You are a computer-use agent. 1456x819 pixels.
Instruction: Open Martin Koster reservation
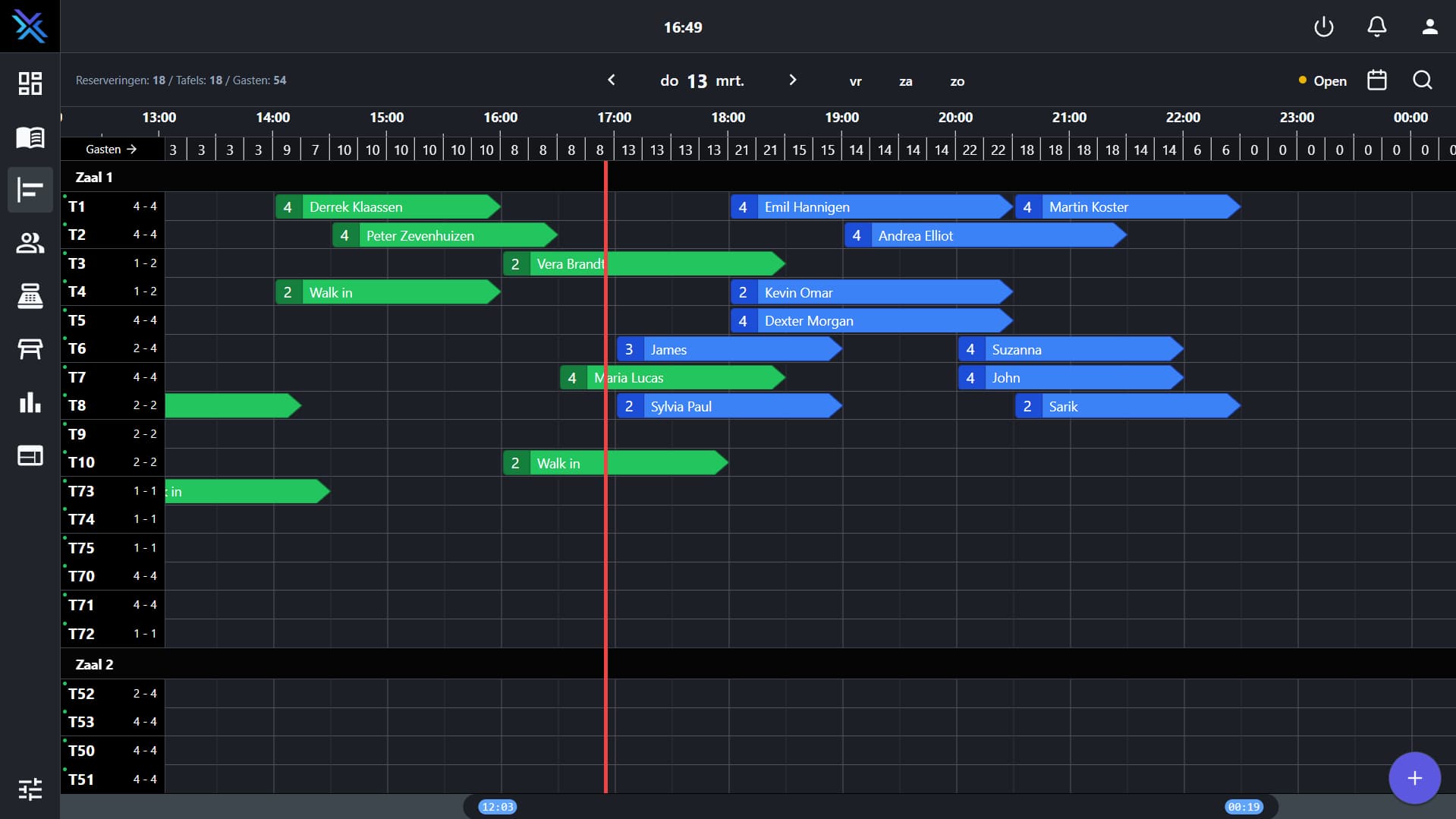click(1127, 206)
